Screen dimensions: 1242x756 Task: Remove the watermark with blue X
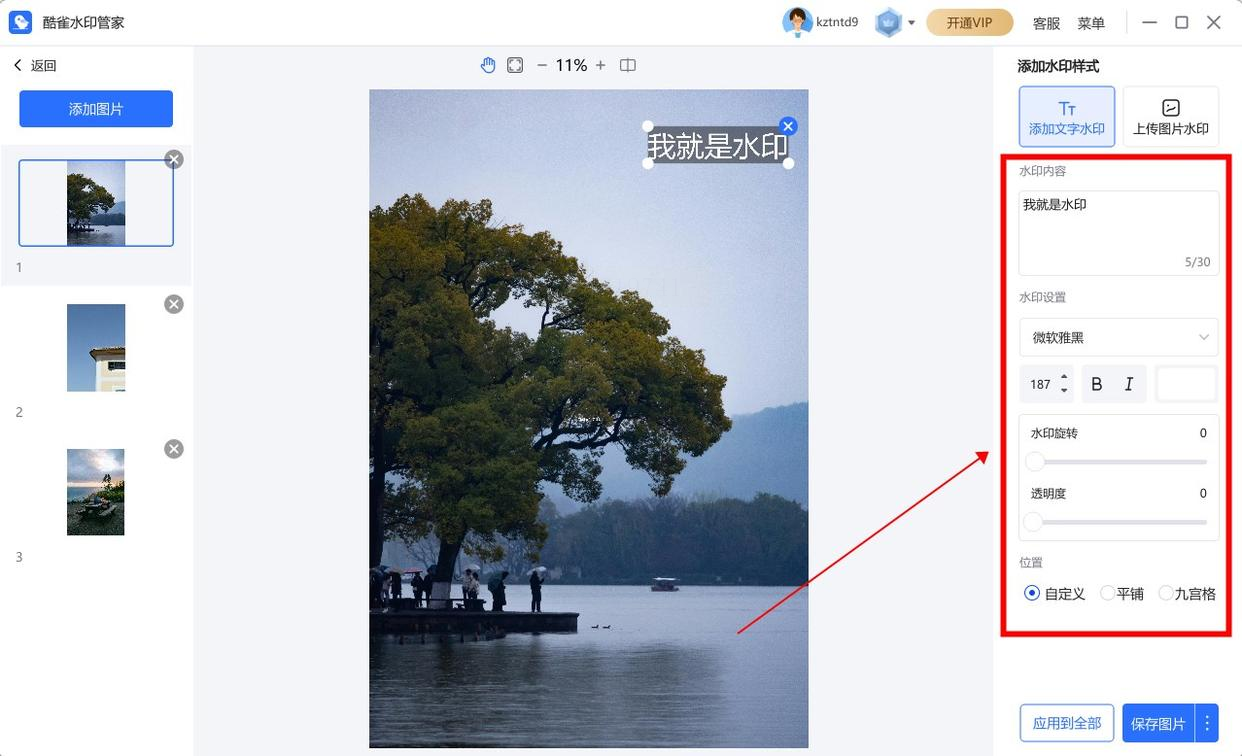click(x=788, y=126)
